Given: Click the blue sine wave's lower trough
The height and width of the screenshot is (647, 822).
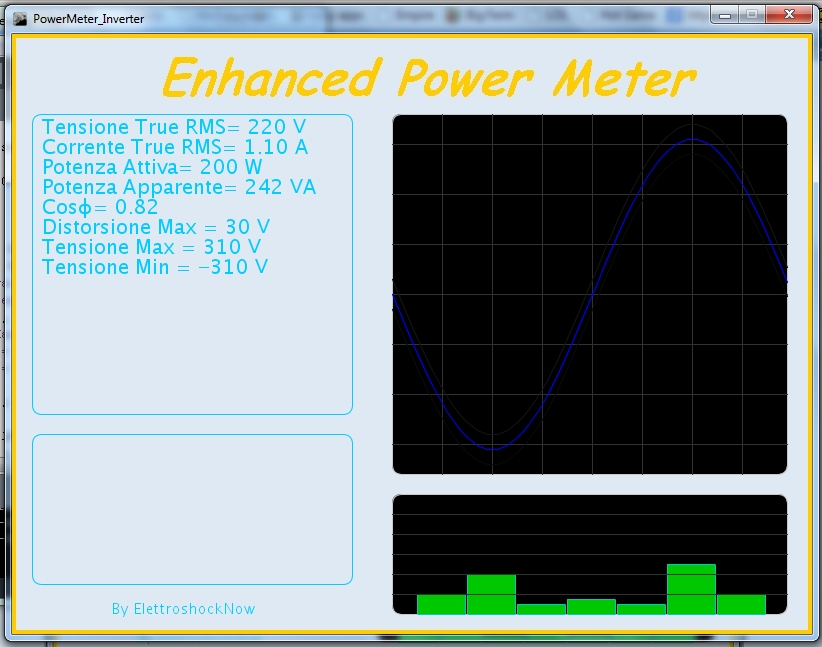Looking at the screenshot, I should point(493,449).
